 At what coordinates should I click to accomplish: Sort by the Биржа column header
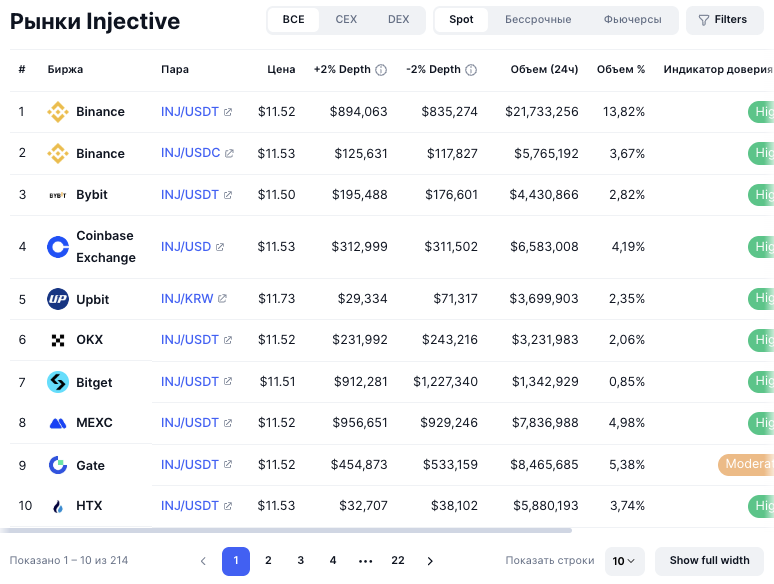[65, 70]
